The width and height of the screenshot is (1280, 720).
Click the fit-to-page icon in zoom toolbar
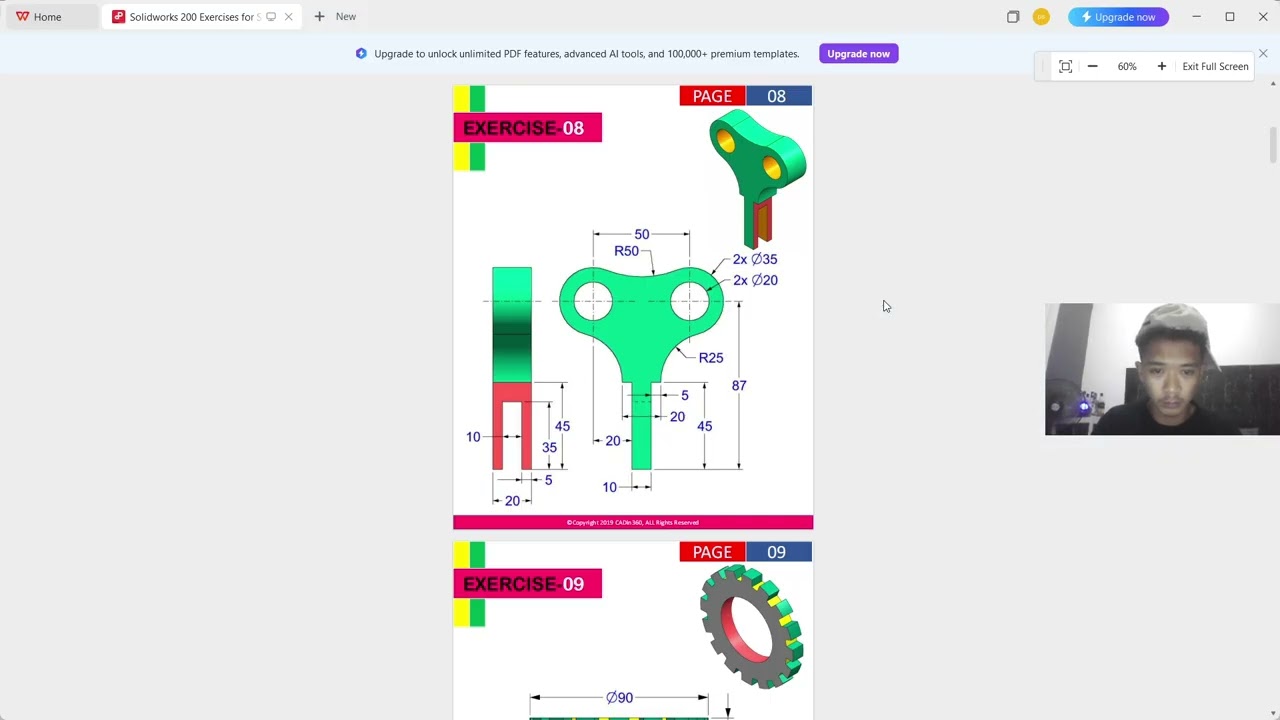tap(1066, 66)
